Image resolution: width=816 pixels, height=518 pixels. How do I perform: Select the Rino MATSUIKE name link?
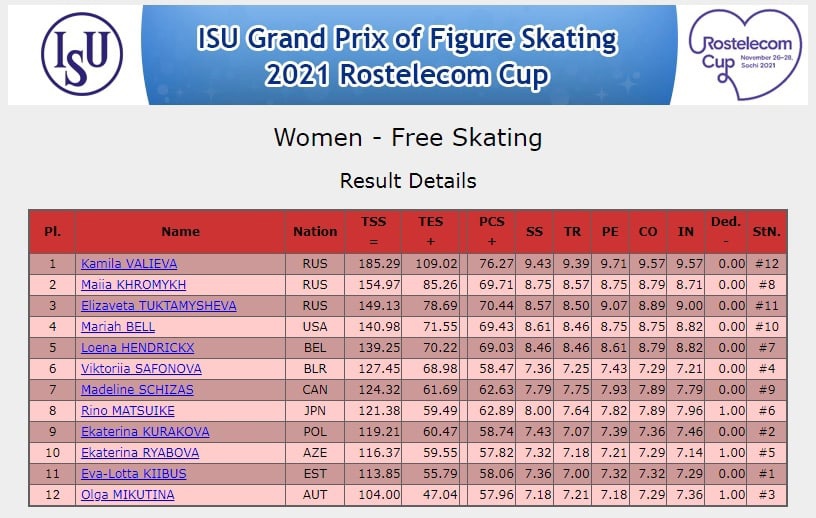tap(128, 411)
